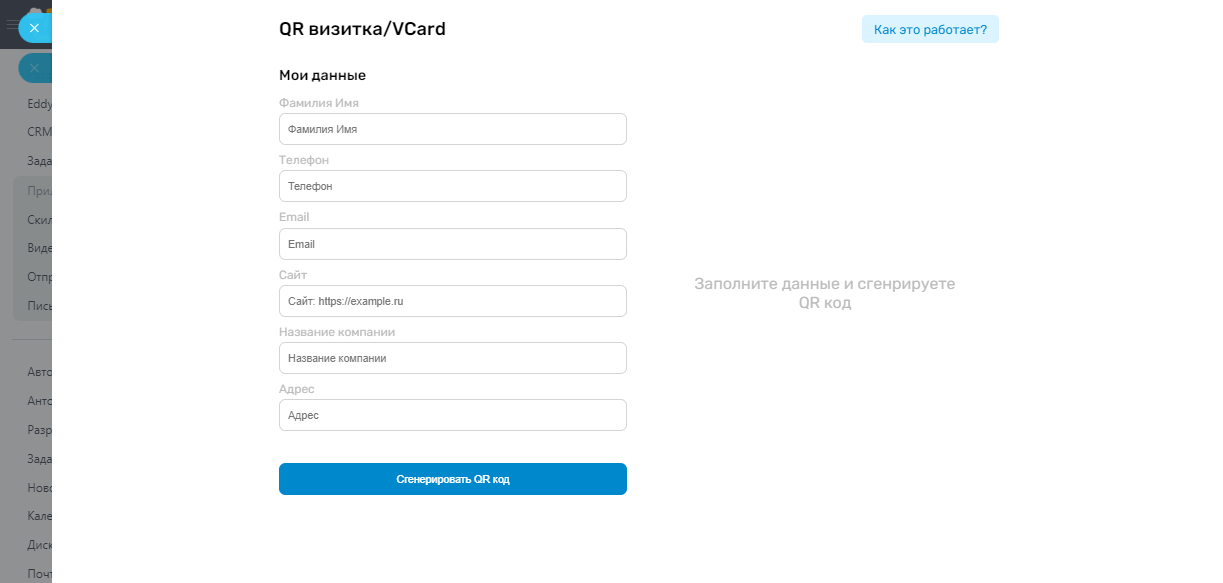Open sidebar item starting with Кале
The height and width of the screenshot is (583, 1223).
(x=39, y=517)
